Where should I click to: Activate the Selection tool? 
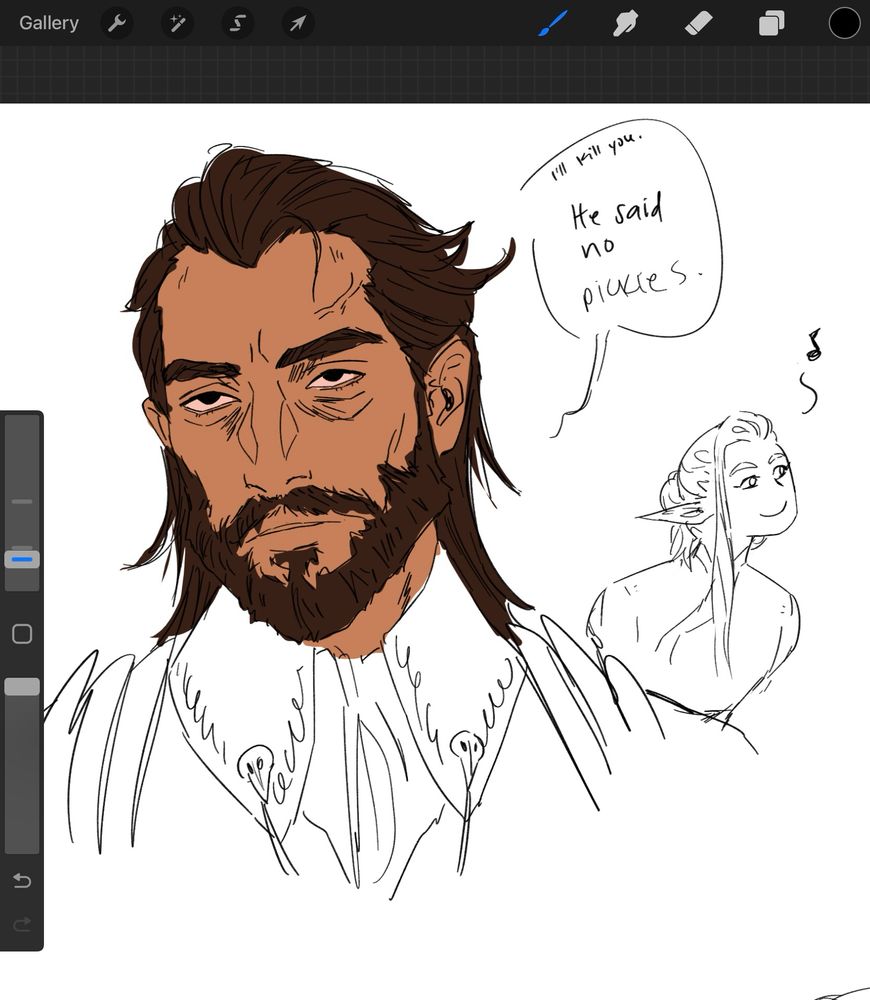pyautogui.click(x=237, y=24)
